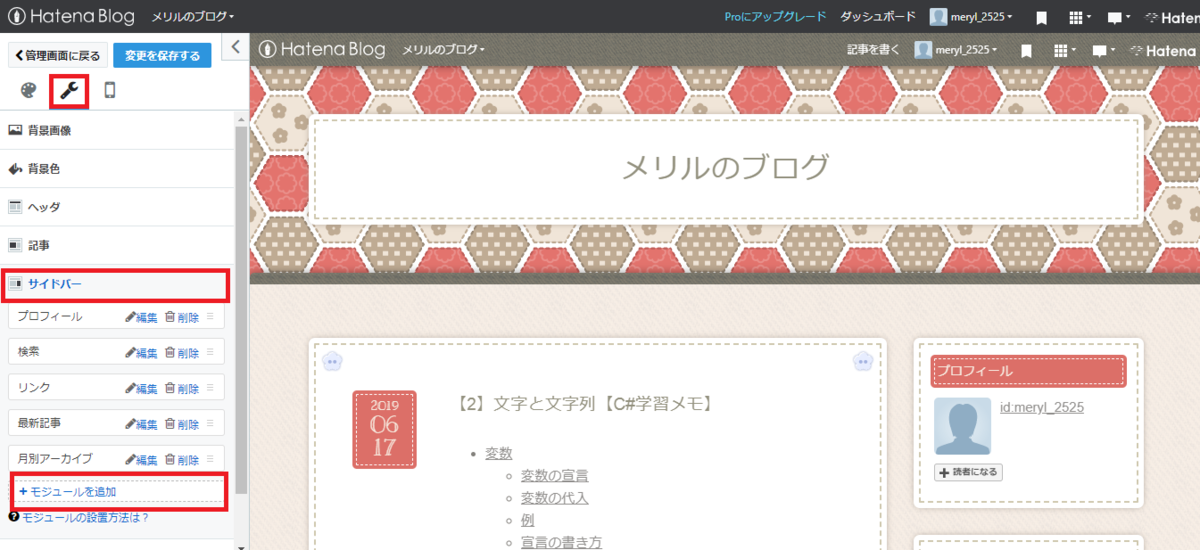Screen dimensions: 1200x550
Task: Switch to the smartphone design tab
Action: click(x=110, y=90)
